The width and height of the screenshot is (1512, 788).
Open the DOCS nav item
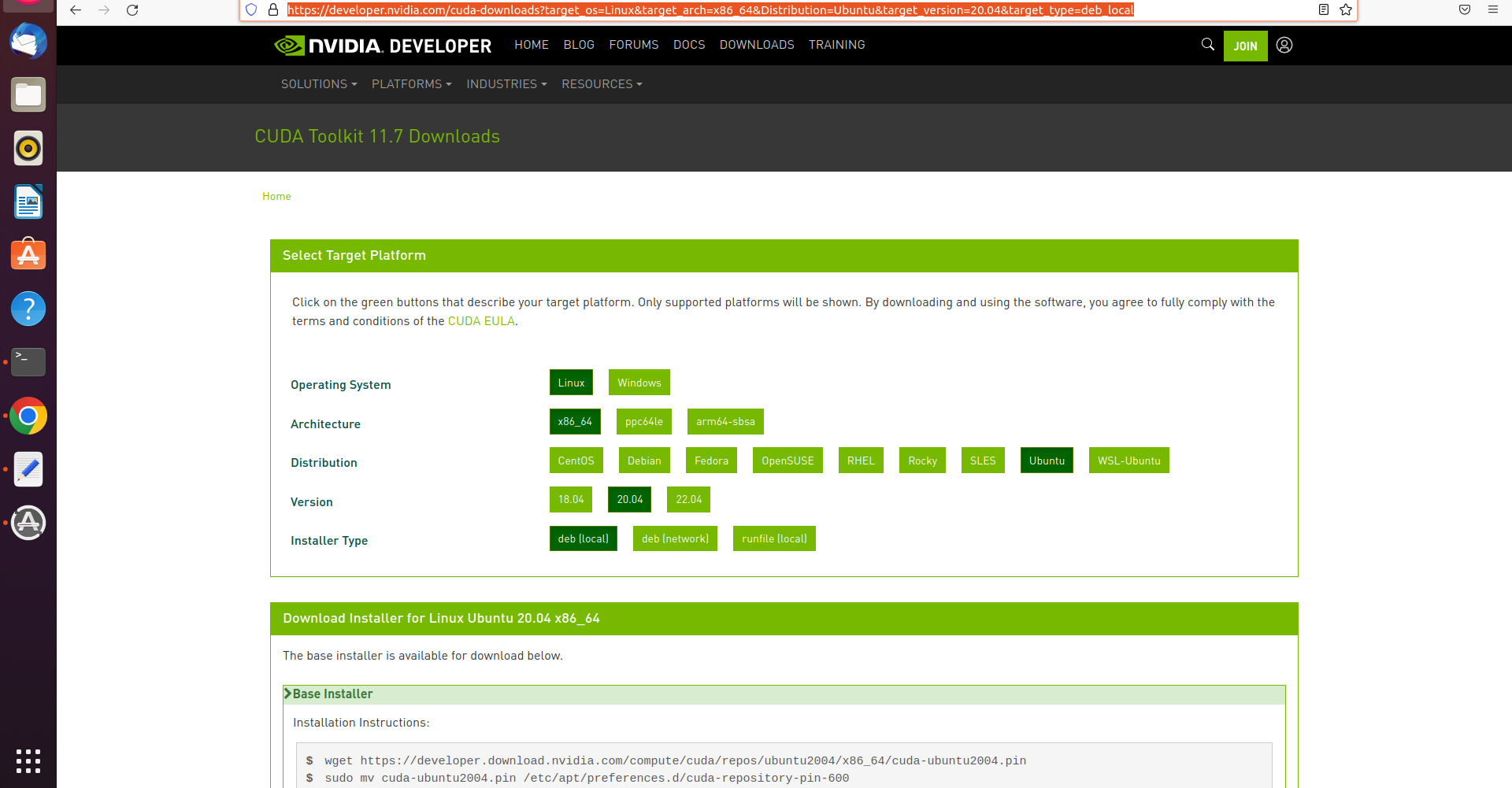pyautogui.click(x=689, y=45)
